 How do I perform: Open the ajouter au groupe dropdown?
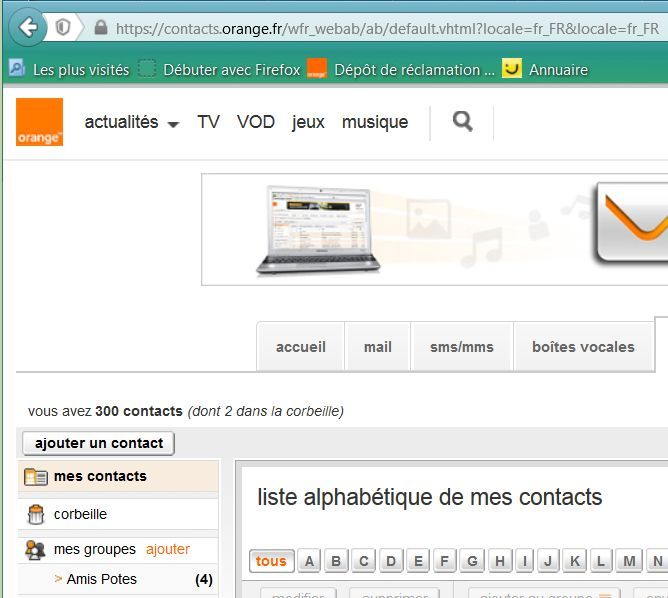(544, 593)
